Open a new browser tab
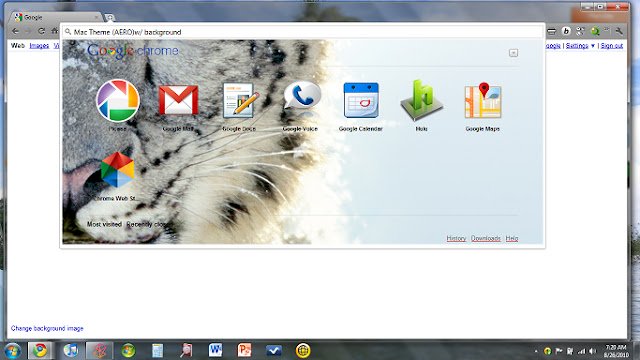 (x=109, y=18)
